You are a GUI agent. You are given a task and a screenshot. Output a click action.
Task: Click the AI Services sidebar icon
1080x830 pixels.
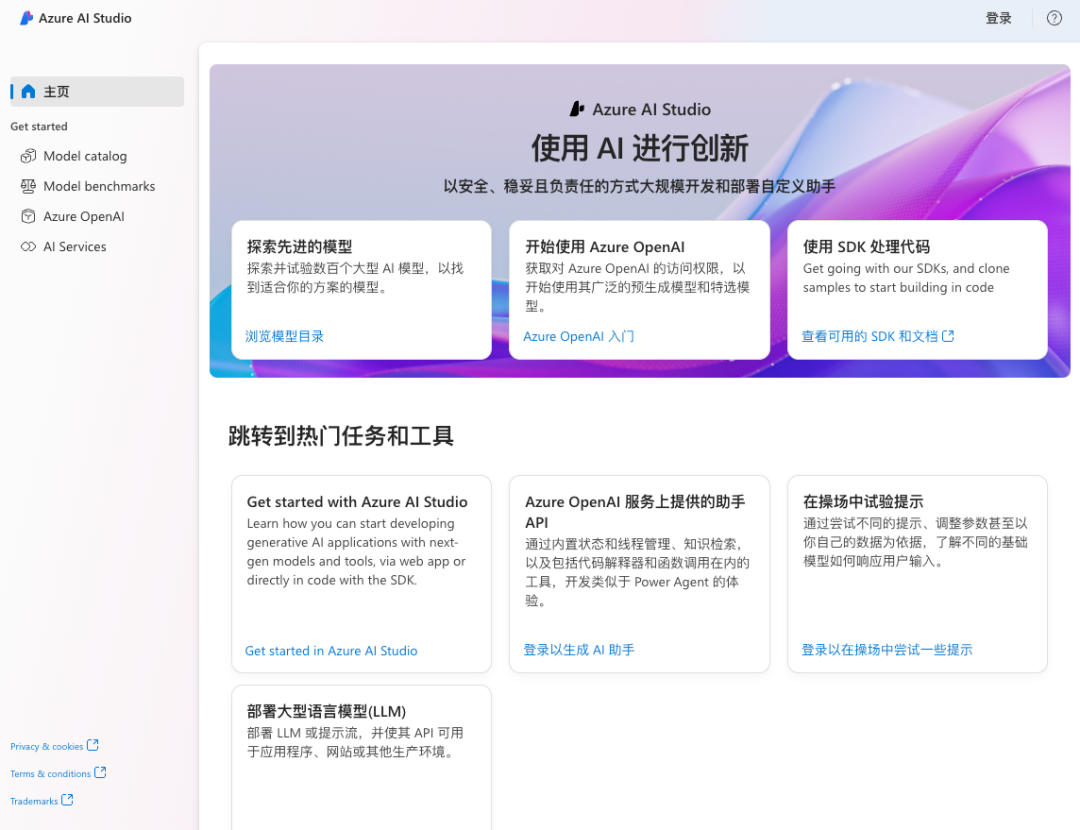28,247
